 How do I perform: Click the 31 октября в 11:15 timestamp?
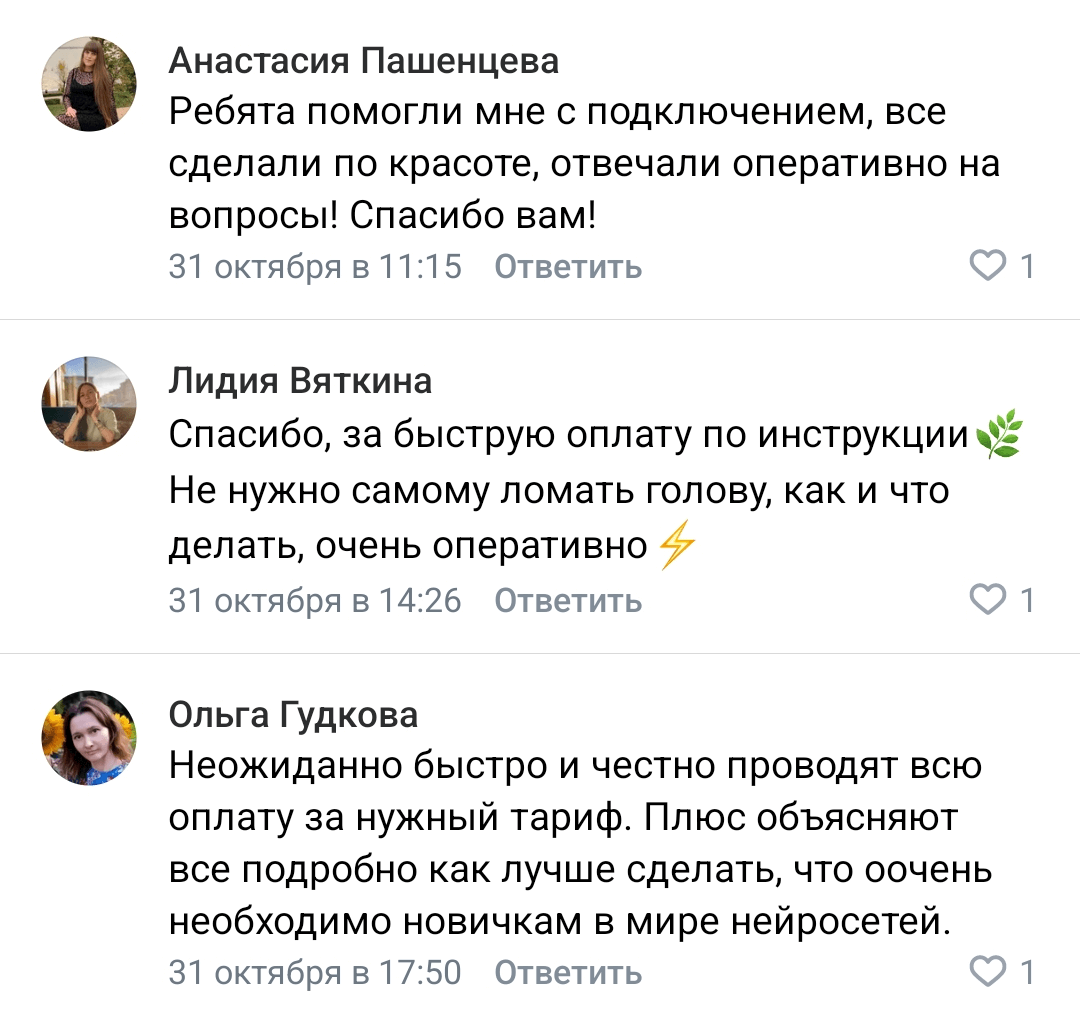tap(315, 267)
